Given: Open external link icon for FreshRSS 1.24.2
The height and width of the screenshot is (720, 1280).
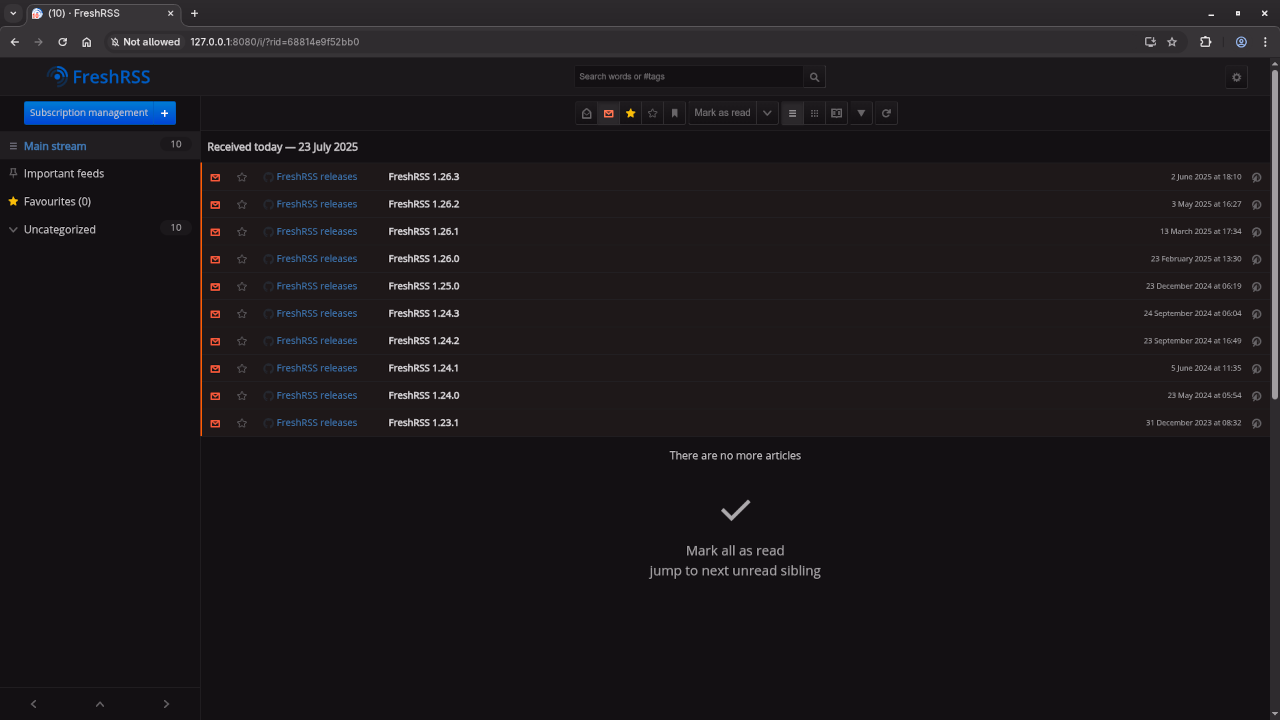Looking at the screenshot, I should click(x=1256, y=341).
